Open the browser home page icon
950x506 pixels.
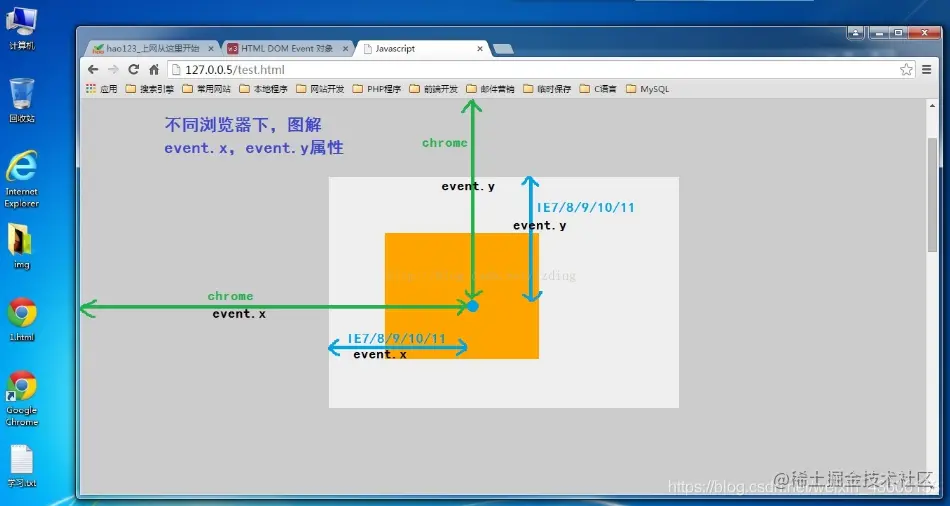pos(154,69)
